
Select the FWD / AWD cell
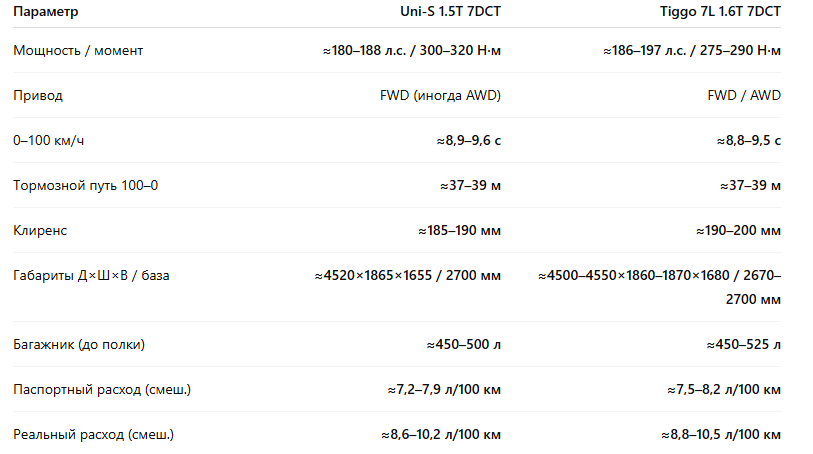[744, 95]
